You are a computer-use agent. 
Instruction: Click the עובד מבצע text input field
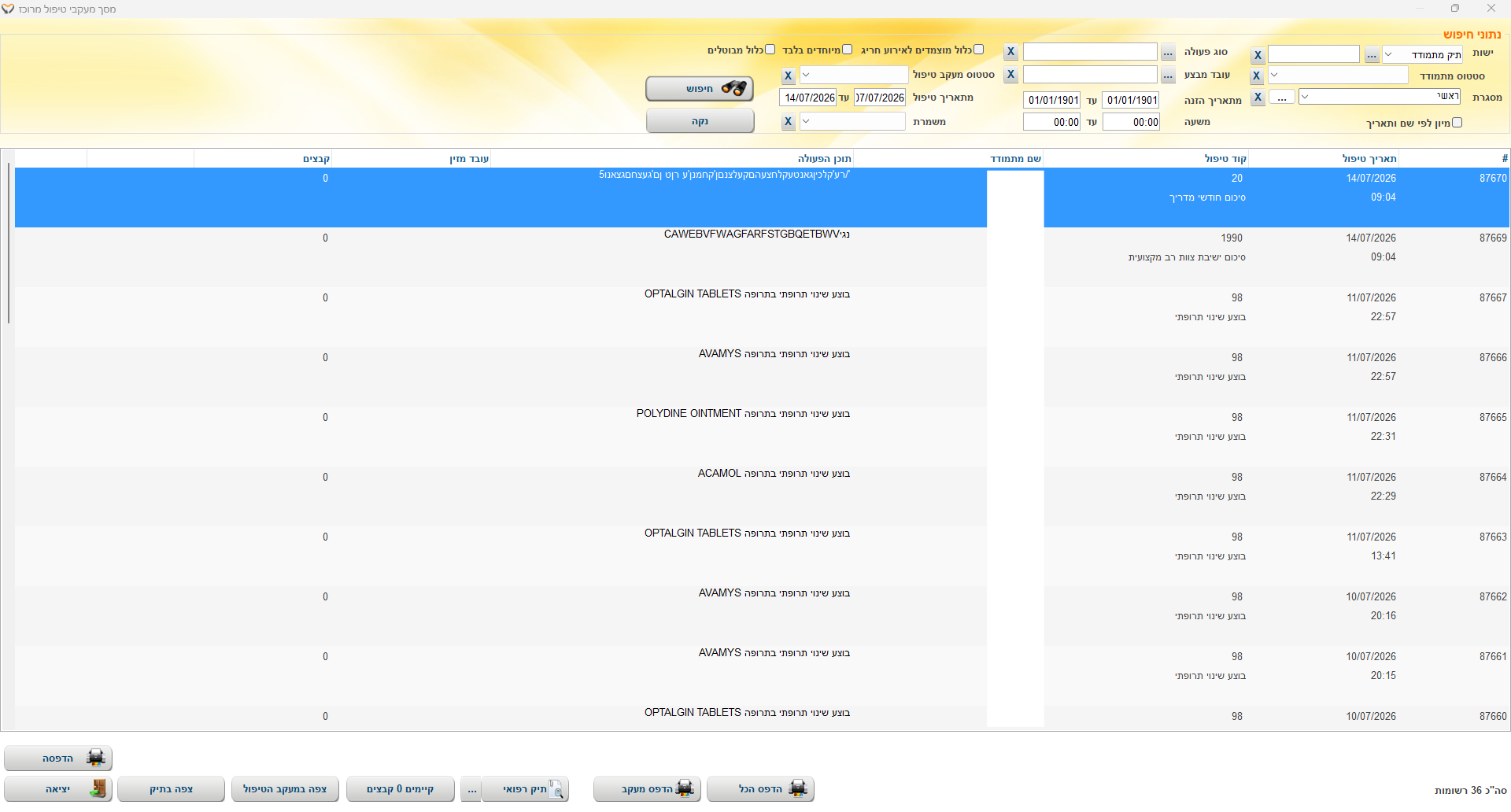pos(1090,75)
